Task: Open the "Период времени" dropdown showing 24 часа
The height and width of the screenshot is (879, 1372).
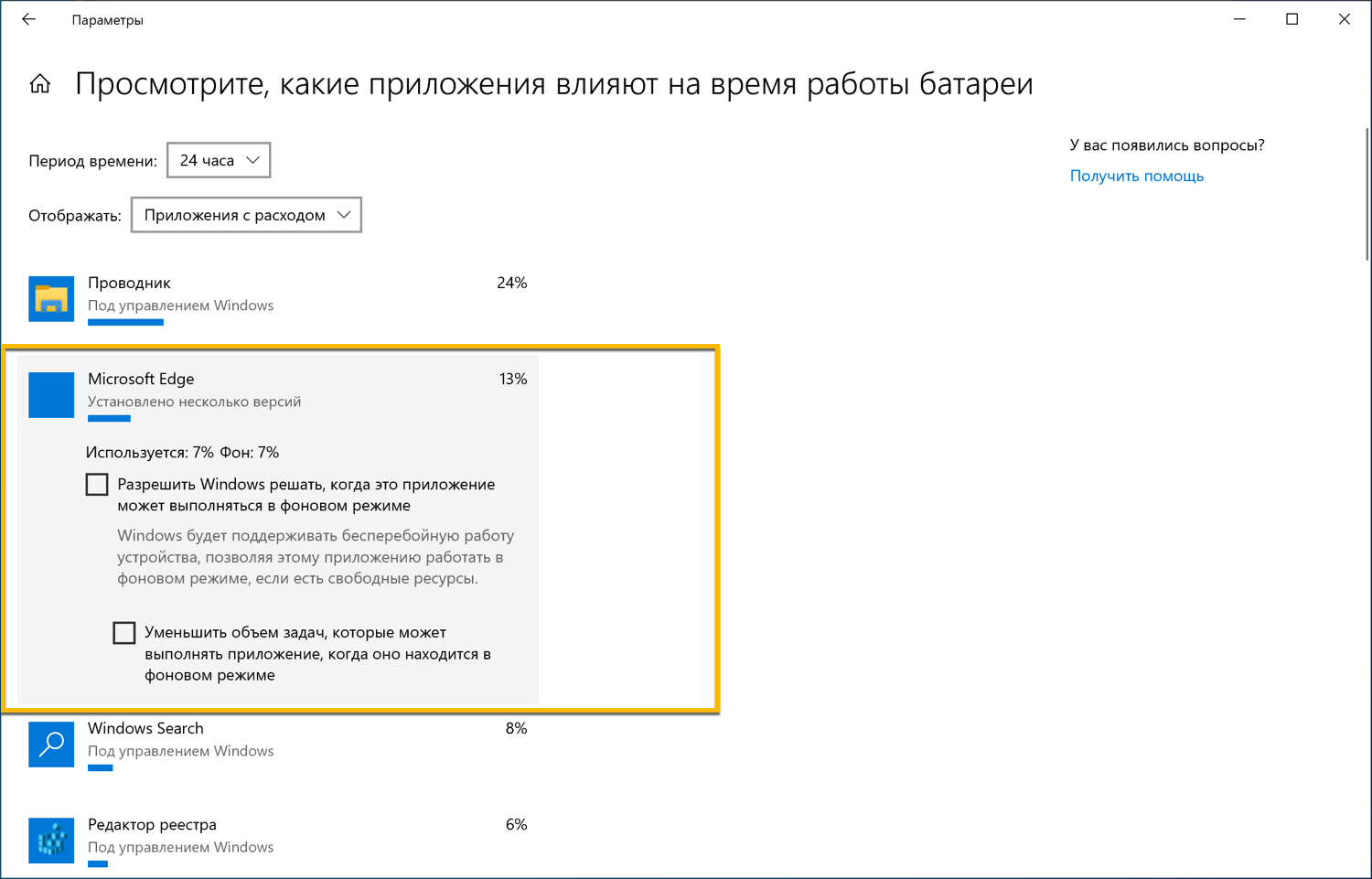Action: pyautogui.click(x=218, y=159)
